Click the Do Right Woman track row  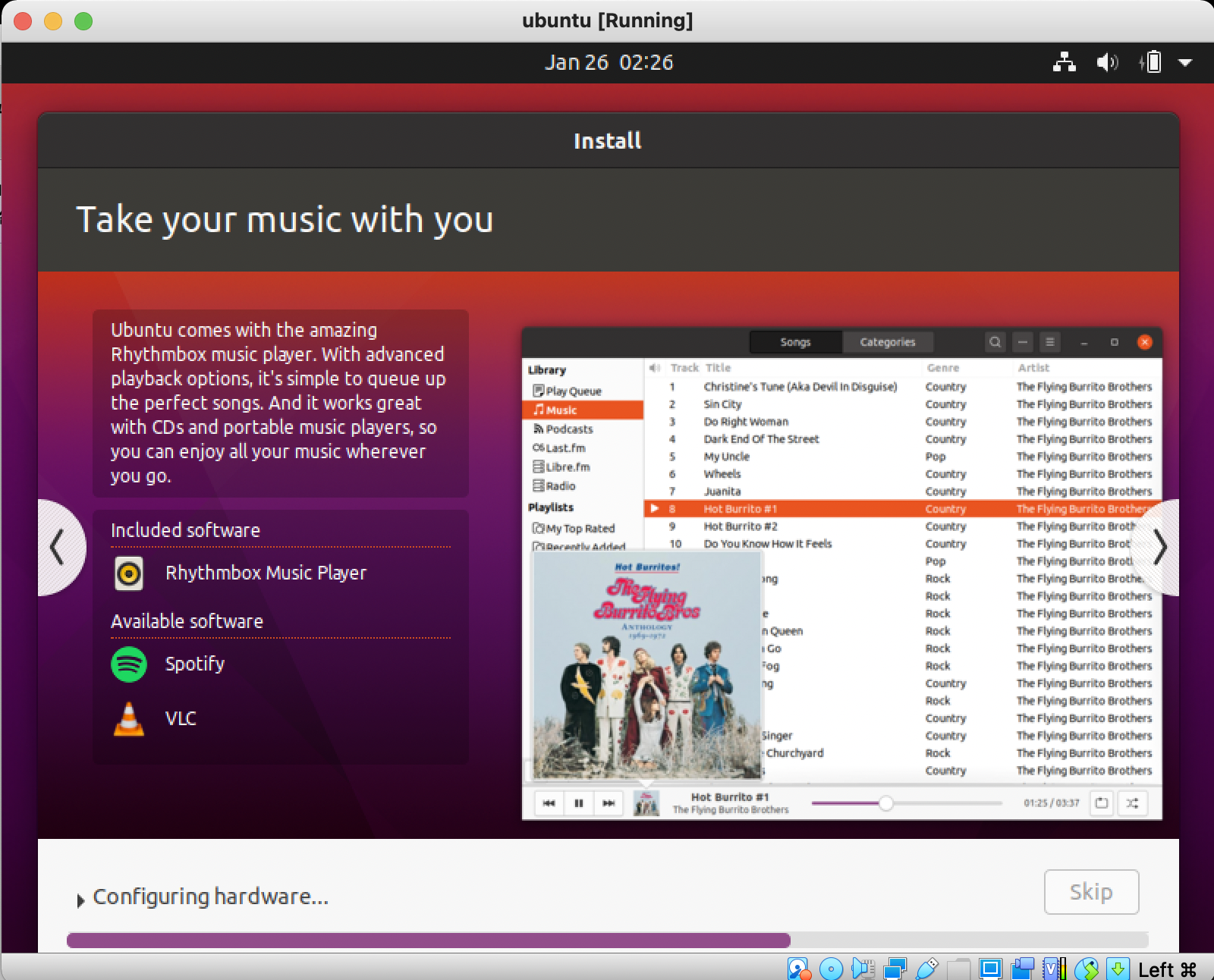[x=903, y=422]
